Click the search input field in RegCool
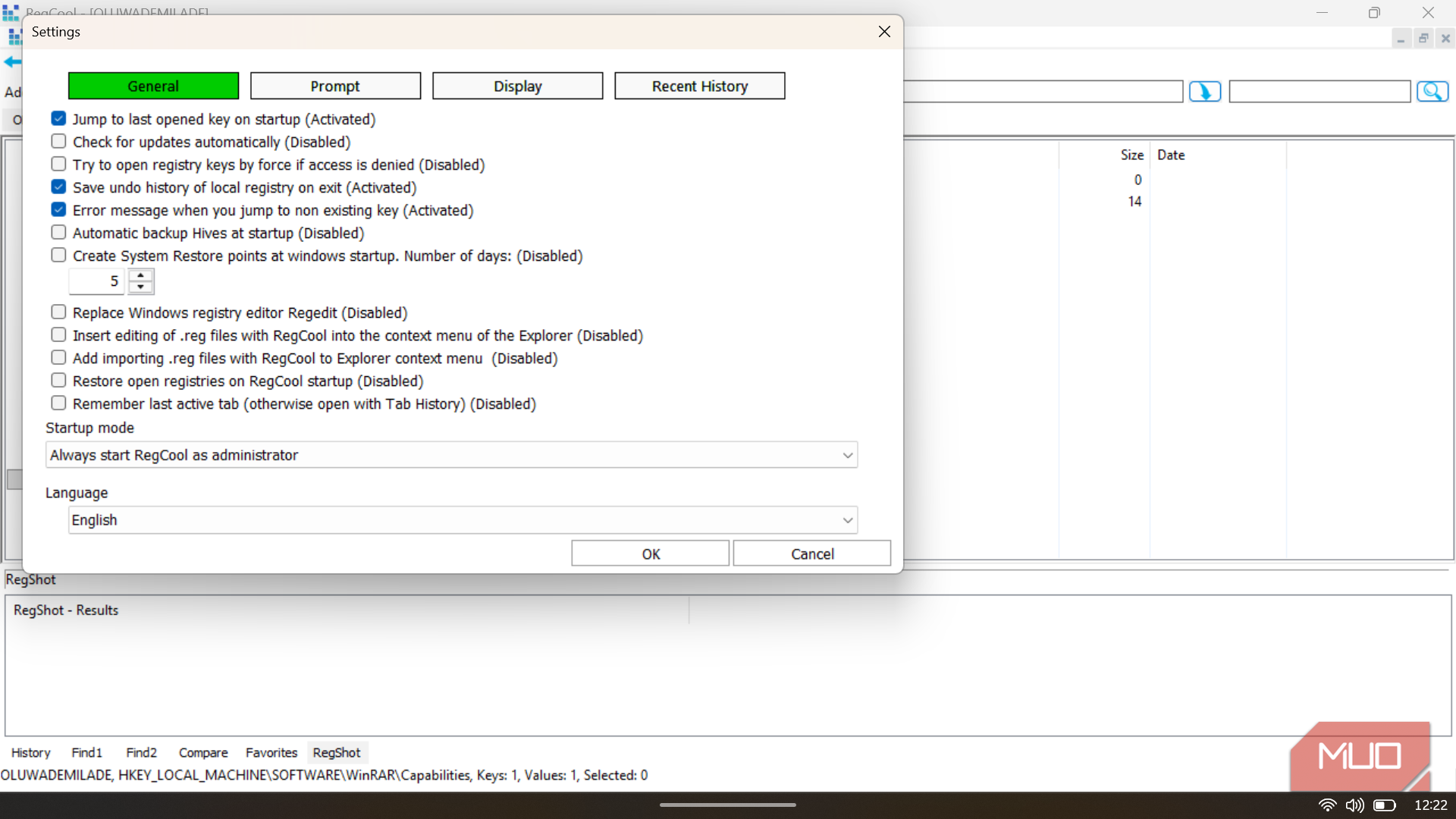Image resolution: width=1456 pixels, height=819 pixels. coord(1319,92)
